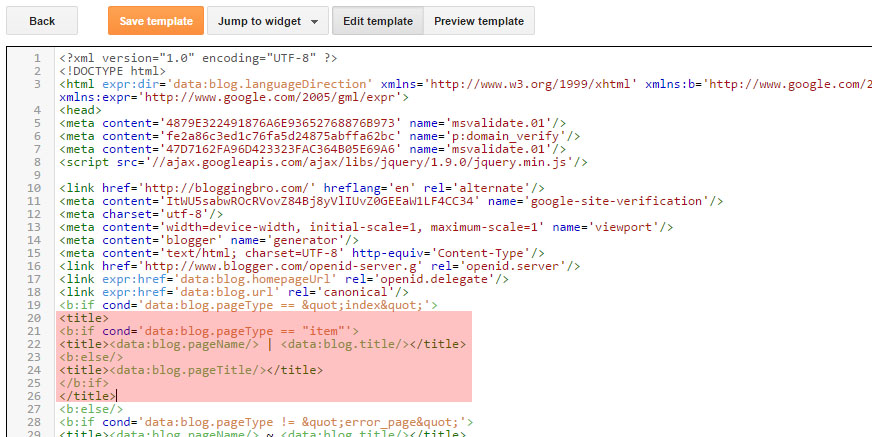Click the closing b:if tag line 25

coord(84,383)
